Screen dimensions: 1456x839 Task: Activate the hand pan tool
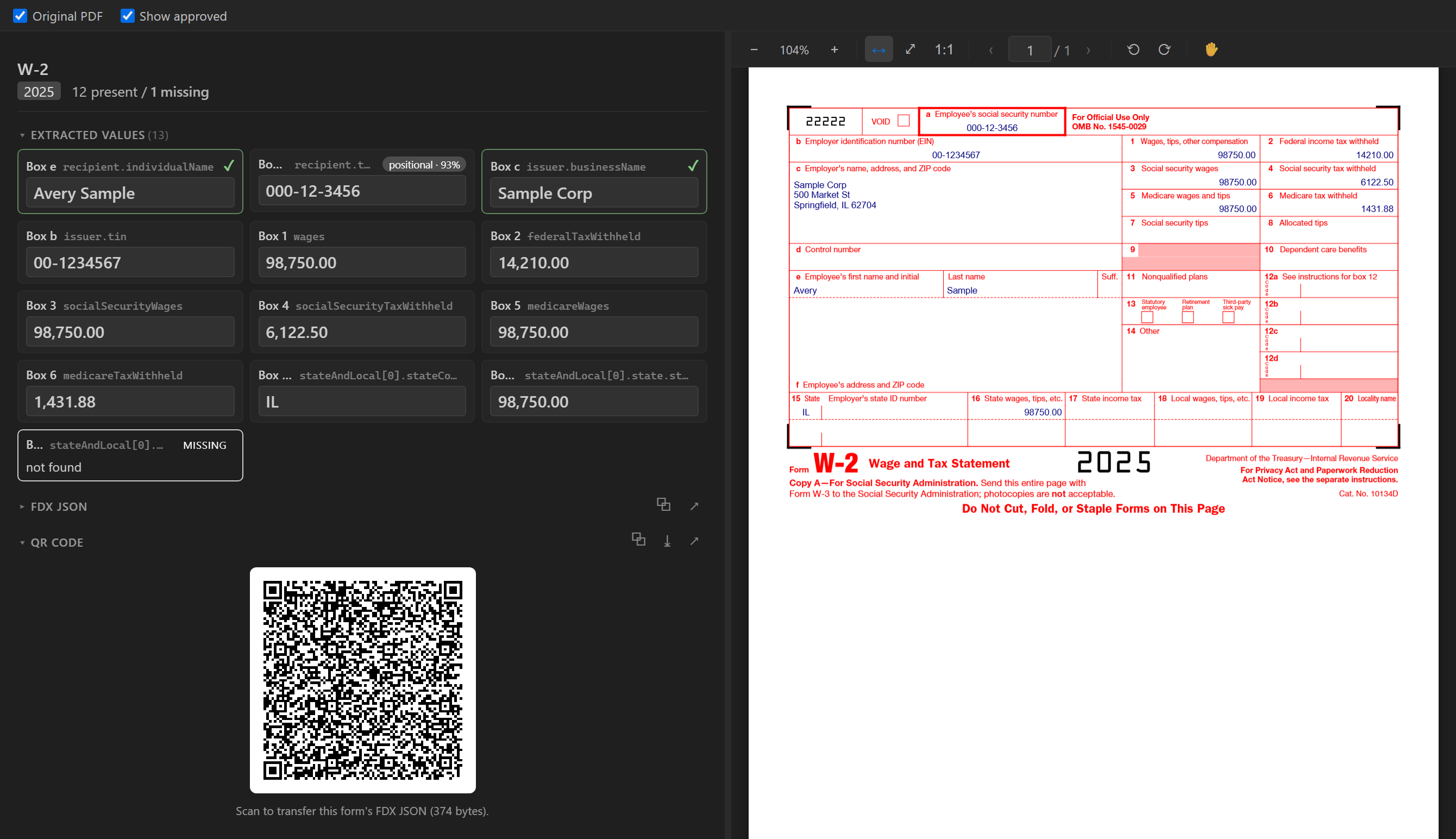point(1211,49)
